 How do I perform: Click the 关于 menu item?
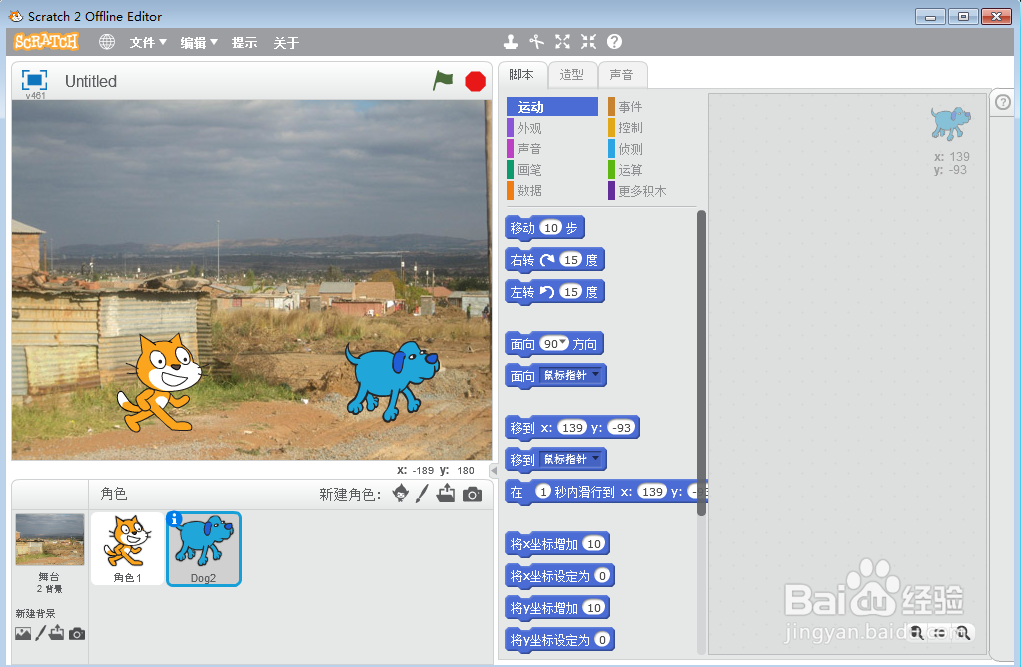[x=286, y=43]
